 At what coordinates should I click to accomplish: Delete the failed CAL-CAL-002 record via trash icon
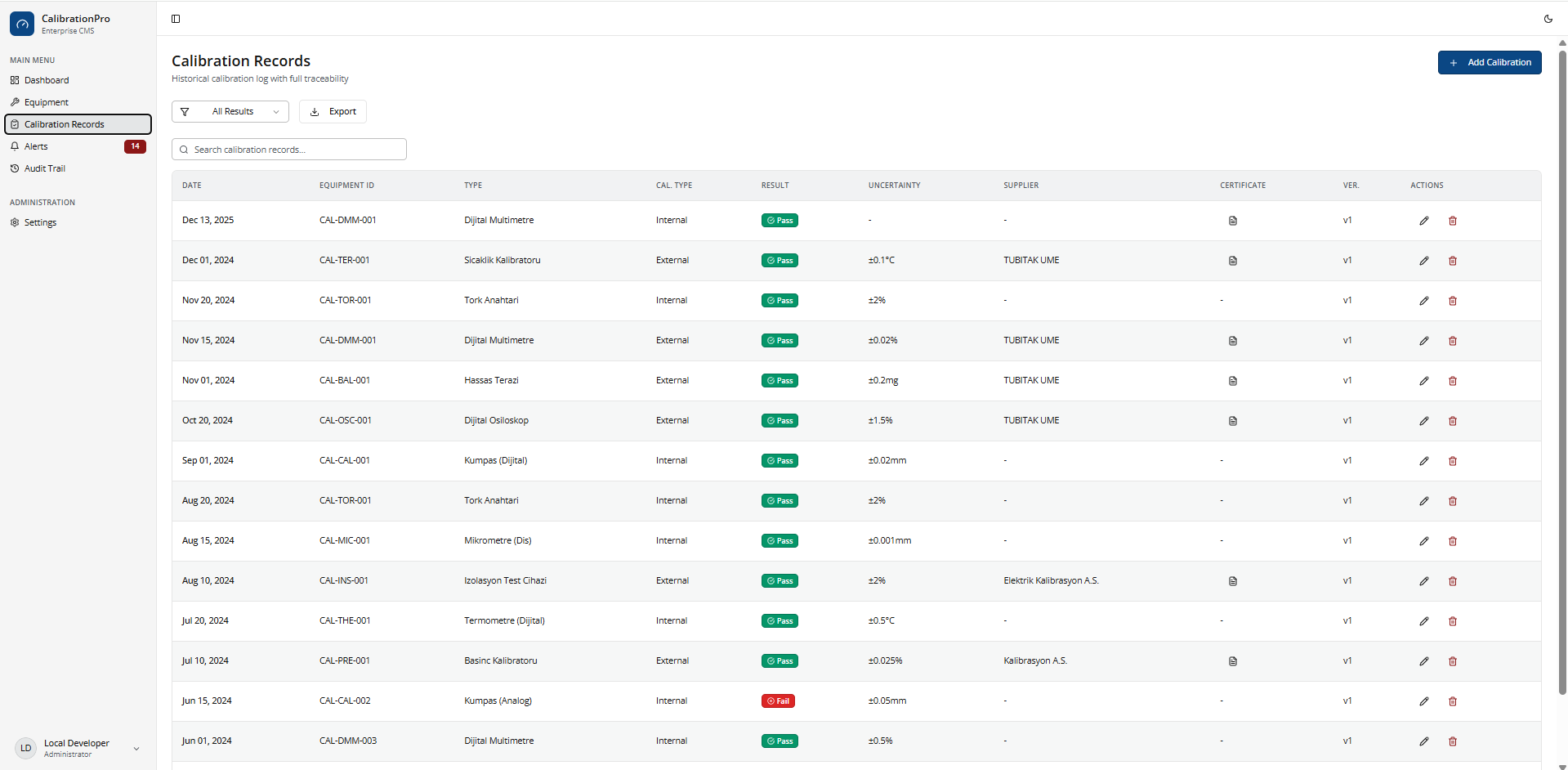pos(1453,701)
